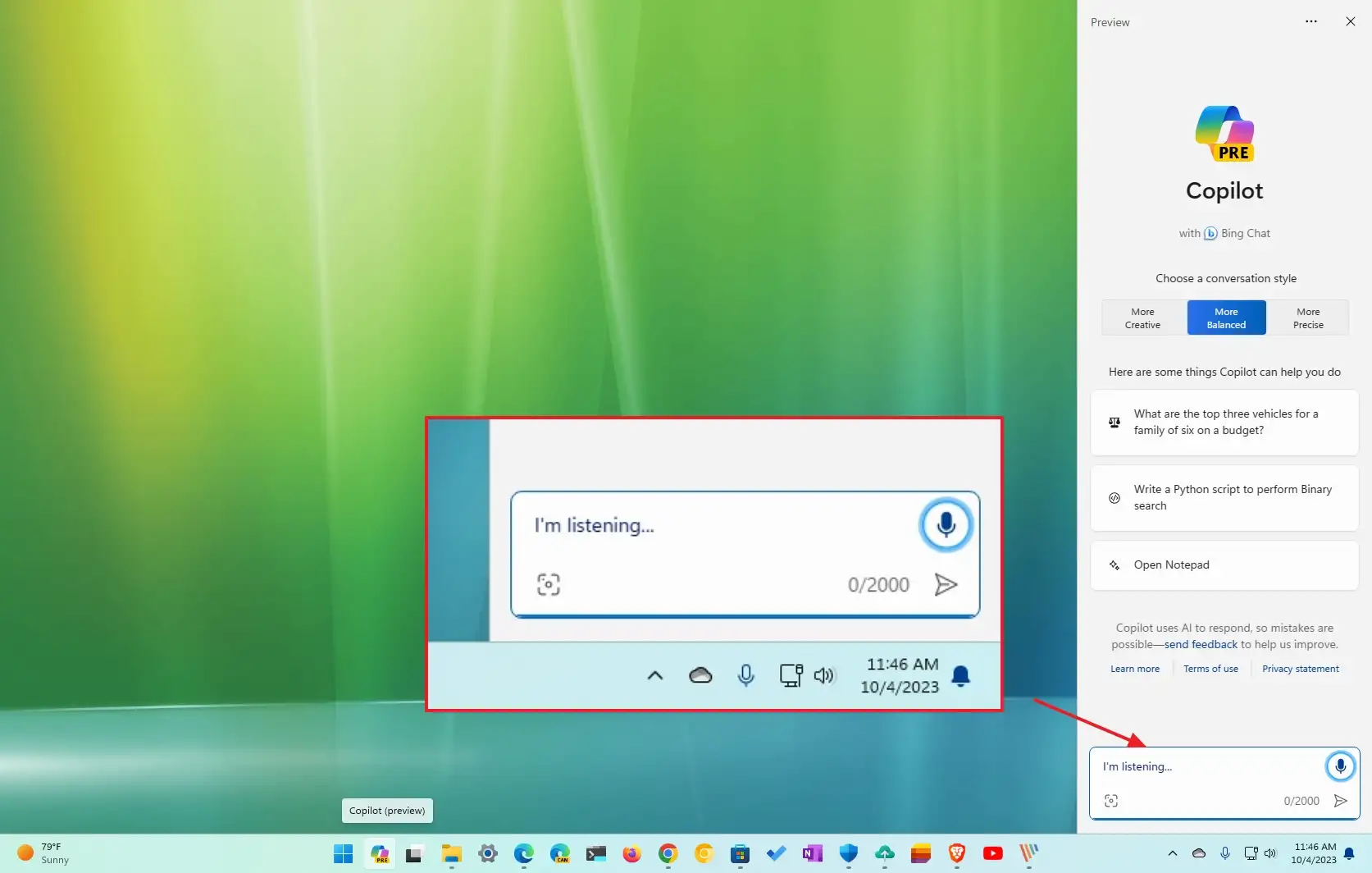Click the image capture icon in Copilot input
This screenshot has height=873, width=1372.
click(1111, 800)
